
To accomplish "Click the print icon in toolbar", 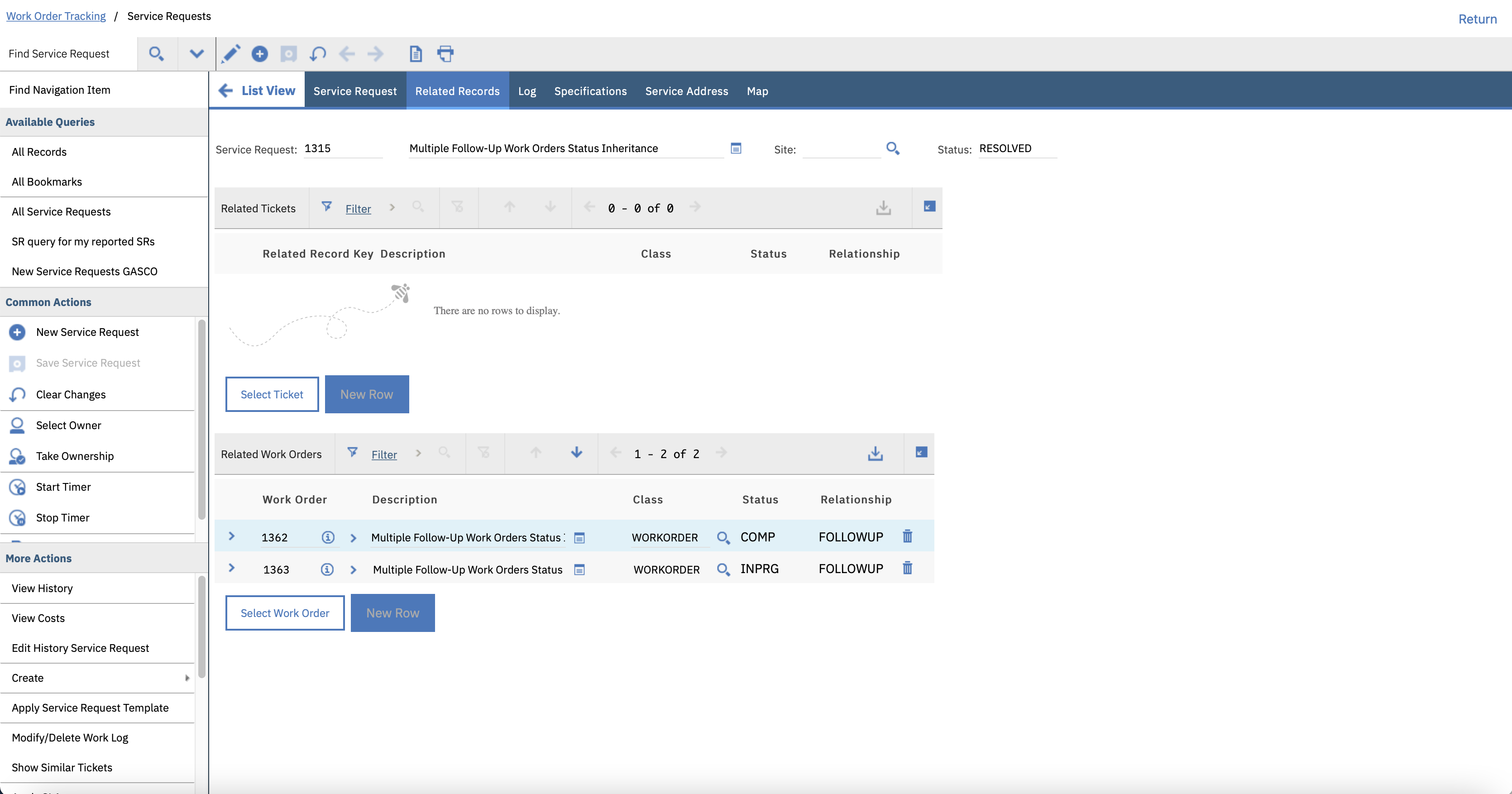I will (445, 53).
